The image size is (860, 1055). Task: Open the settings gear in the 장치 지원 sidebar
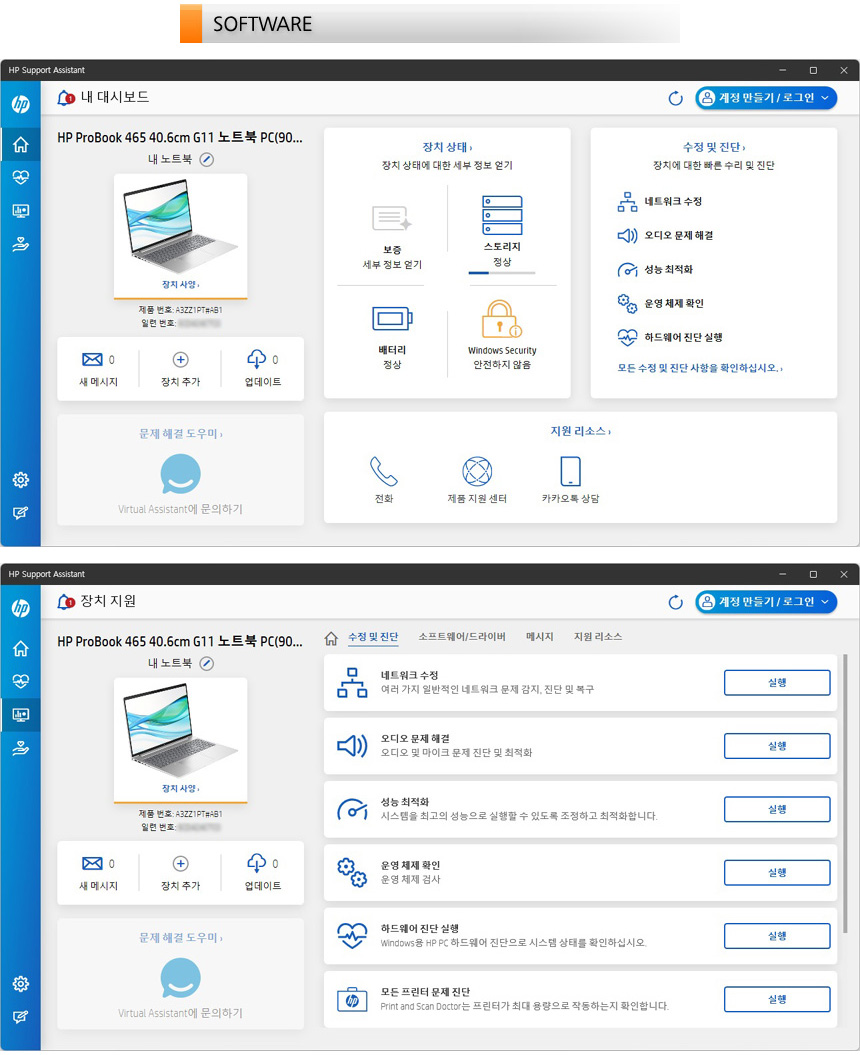[x=21, y=984]
